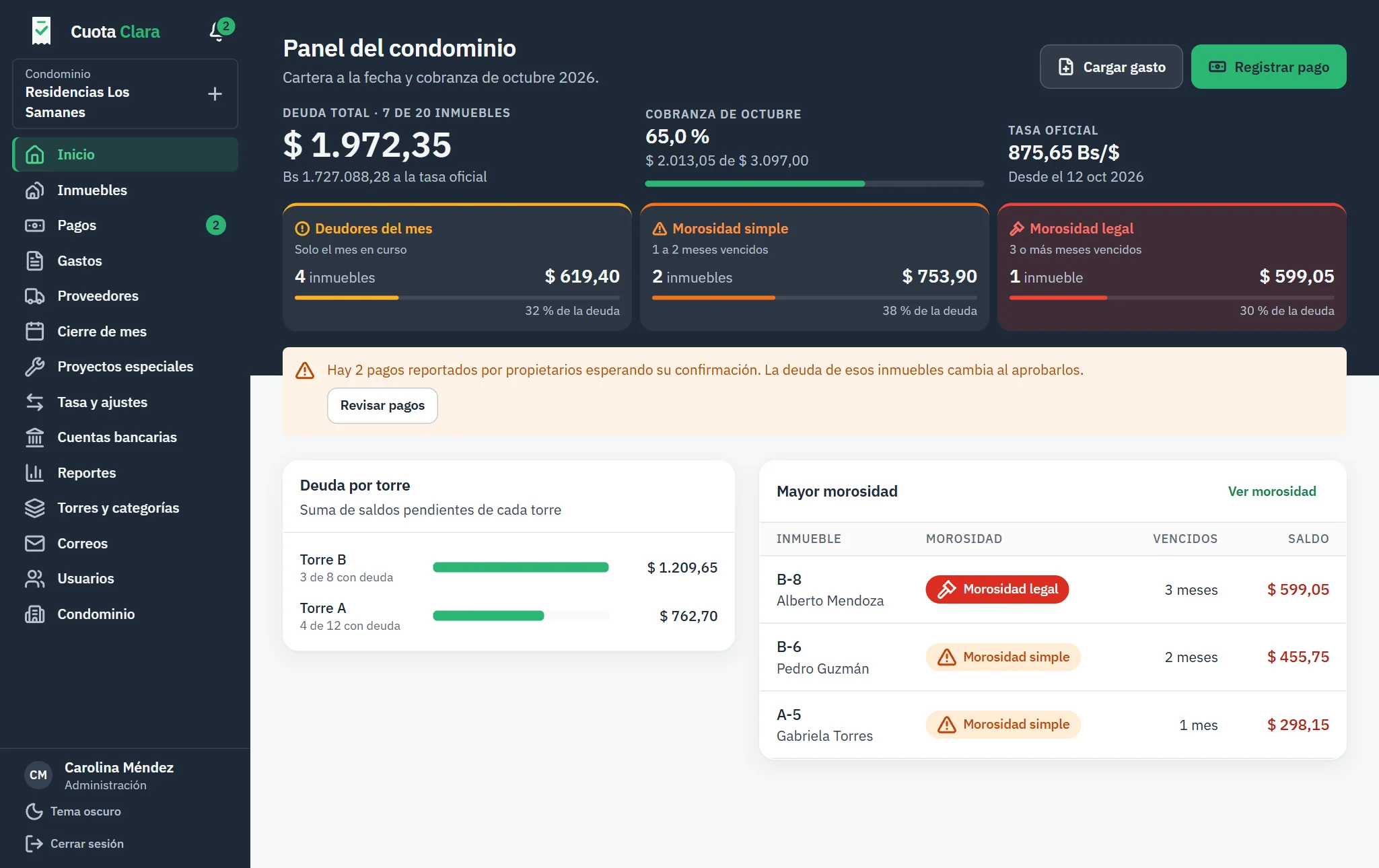The width and height of the screenshot is (1379, 868).
Task: Select the B-8 Alberto Mendoza row
Action: coord(1053,590)
